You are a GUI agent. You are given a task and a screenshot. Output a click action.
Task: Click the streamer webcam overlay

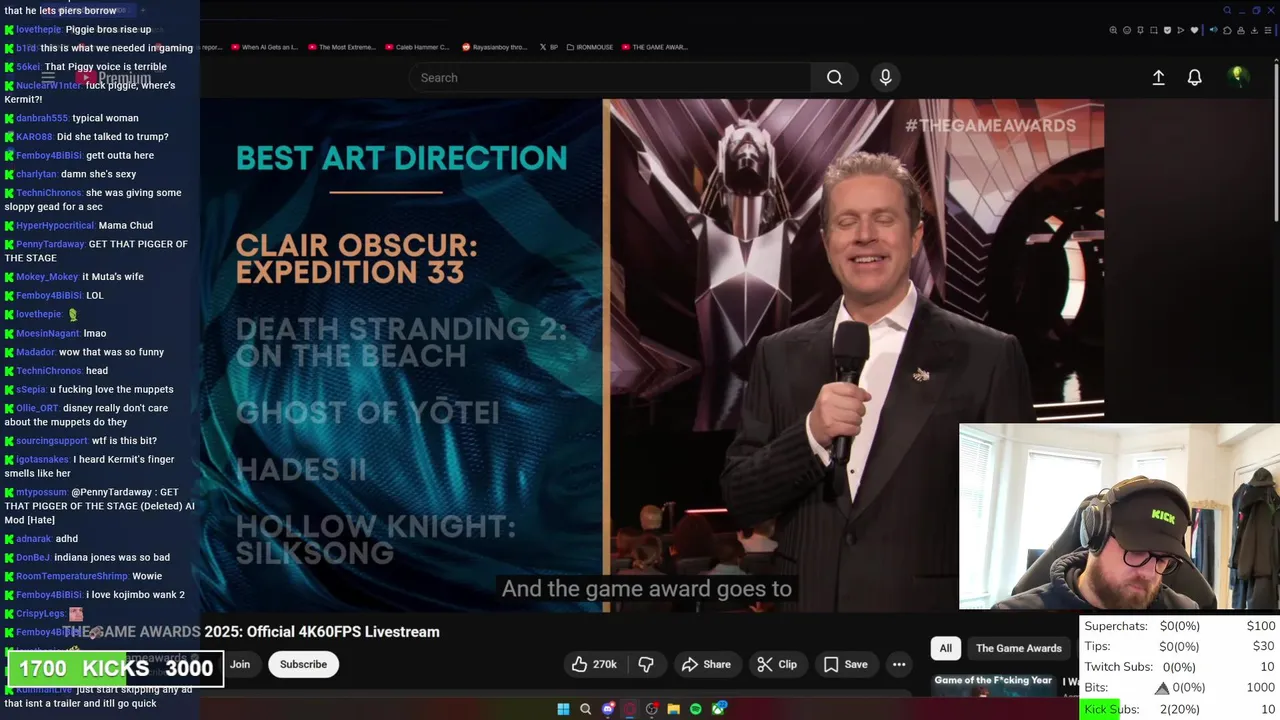[x=1119, y=517]
